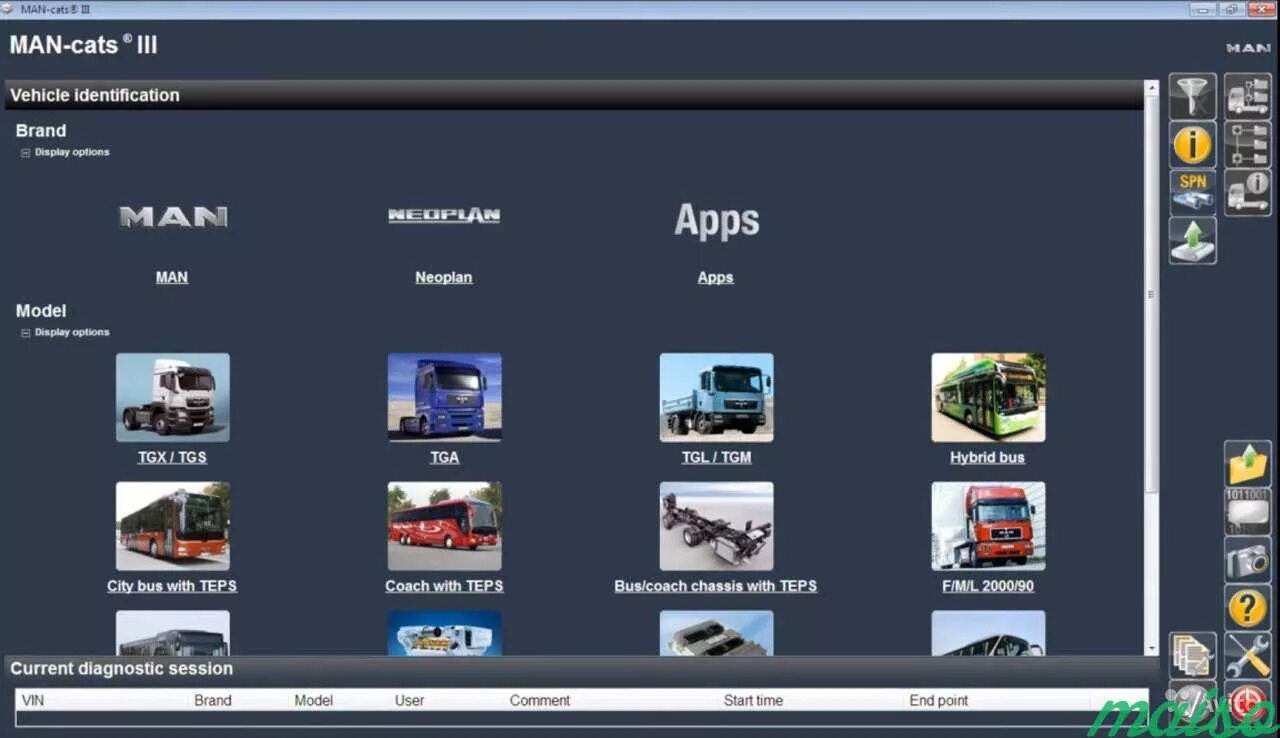This screenshot has width=1280, height=738.
Task: Click the VIN column header
Action: tap(33, 700)
